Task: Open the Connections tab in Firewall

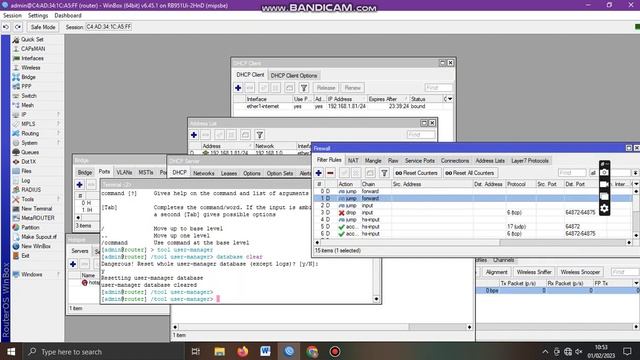Action: (455, 161)
